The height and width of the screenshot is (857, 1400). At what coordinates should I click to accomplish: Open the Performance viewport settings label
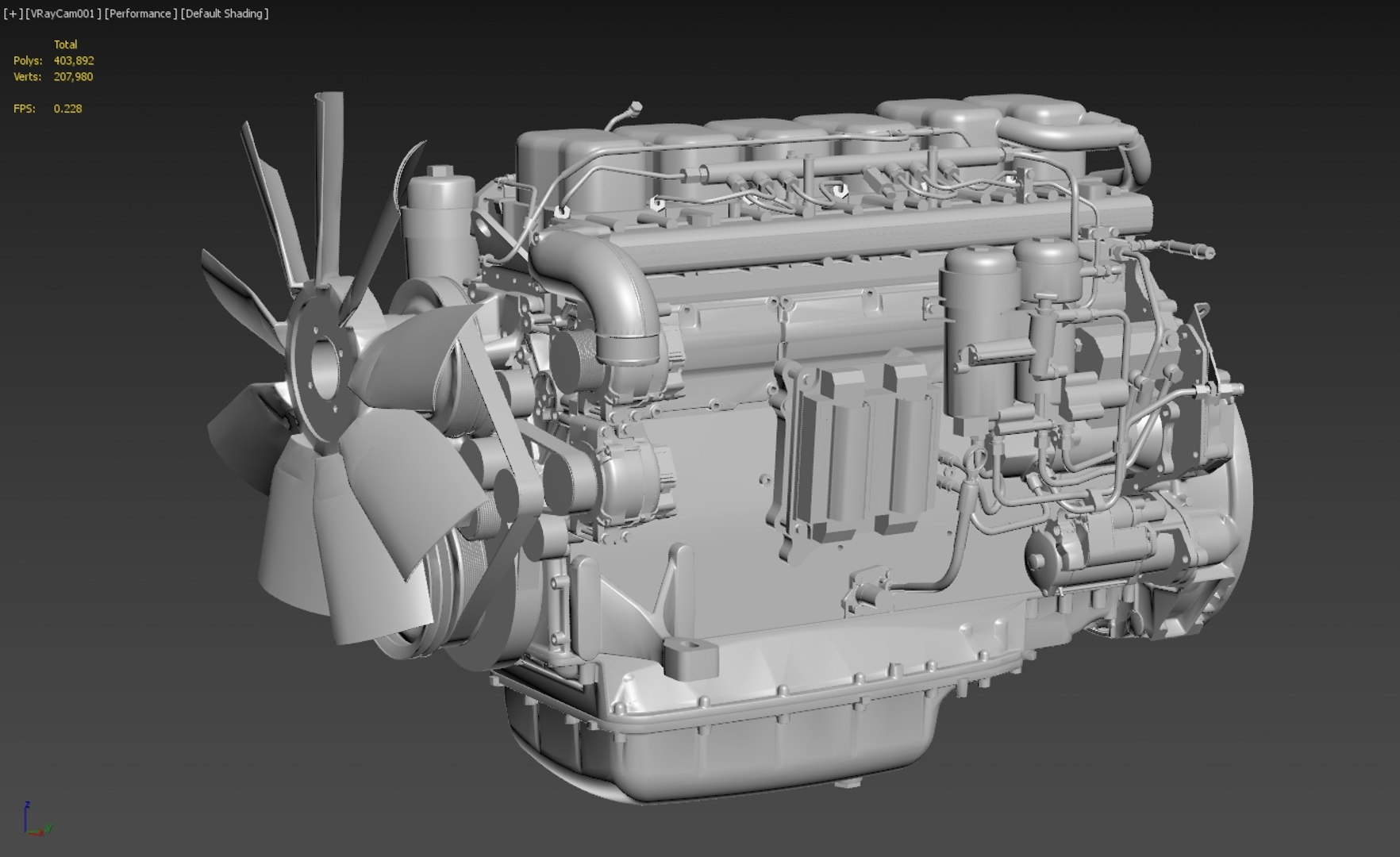click(x=140, y=13)
